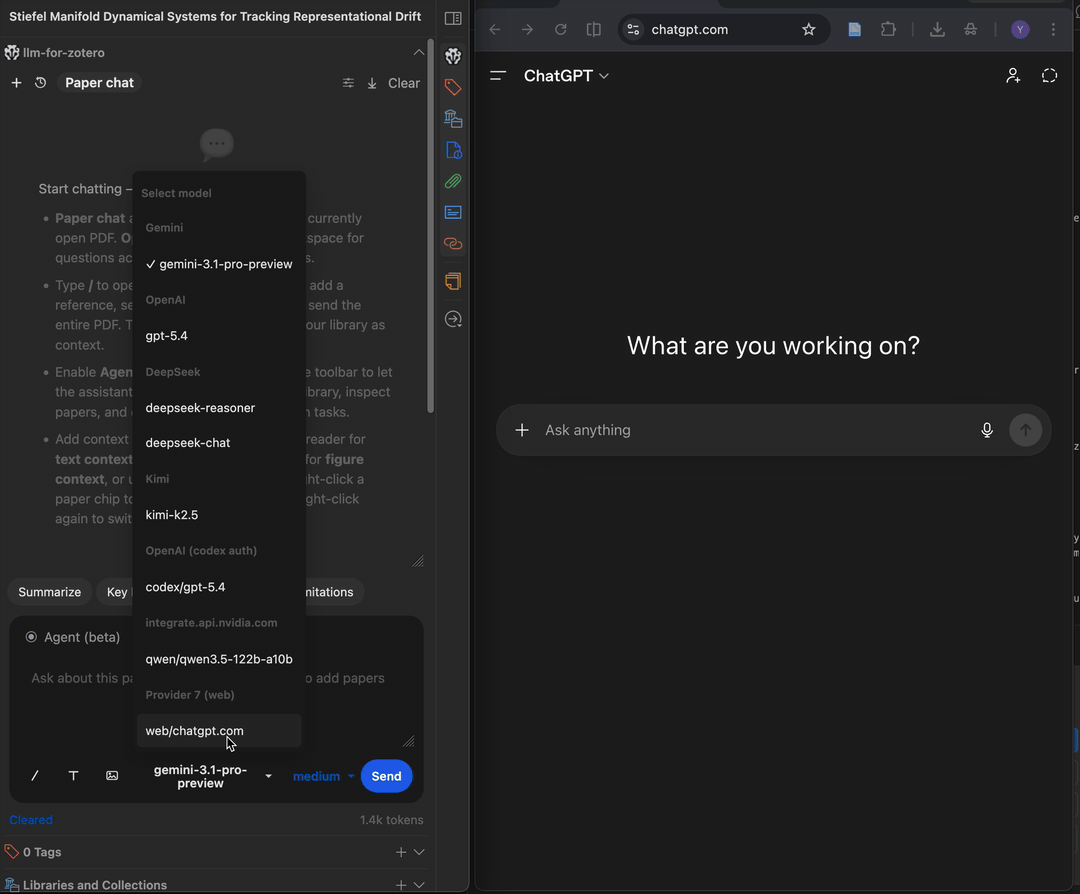
Task: Click the ChatGPT invite people icon
Action: (1013, 76)
